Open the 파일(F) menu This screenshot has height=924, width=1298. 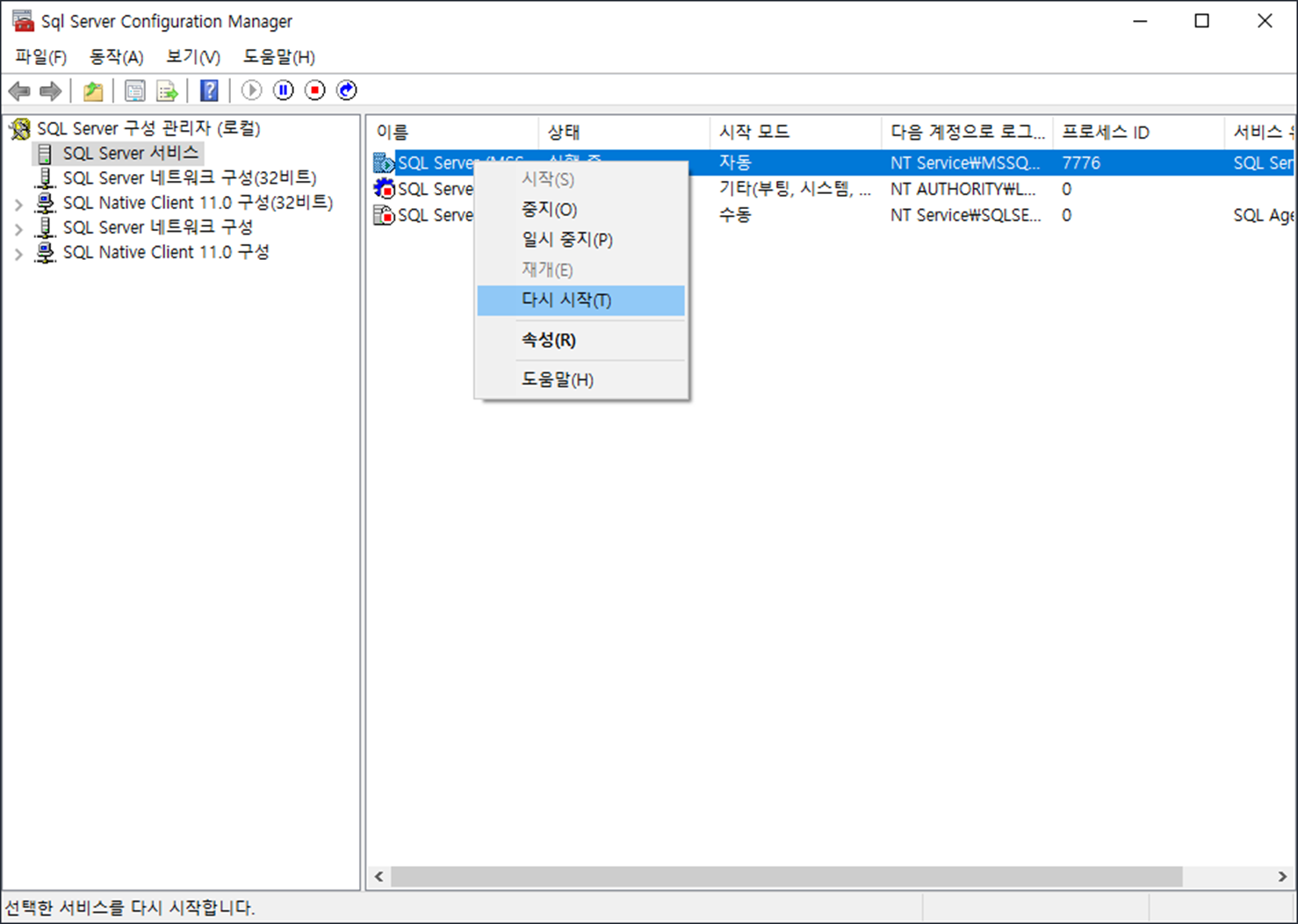(40, 57)
